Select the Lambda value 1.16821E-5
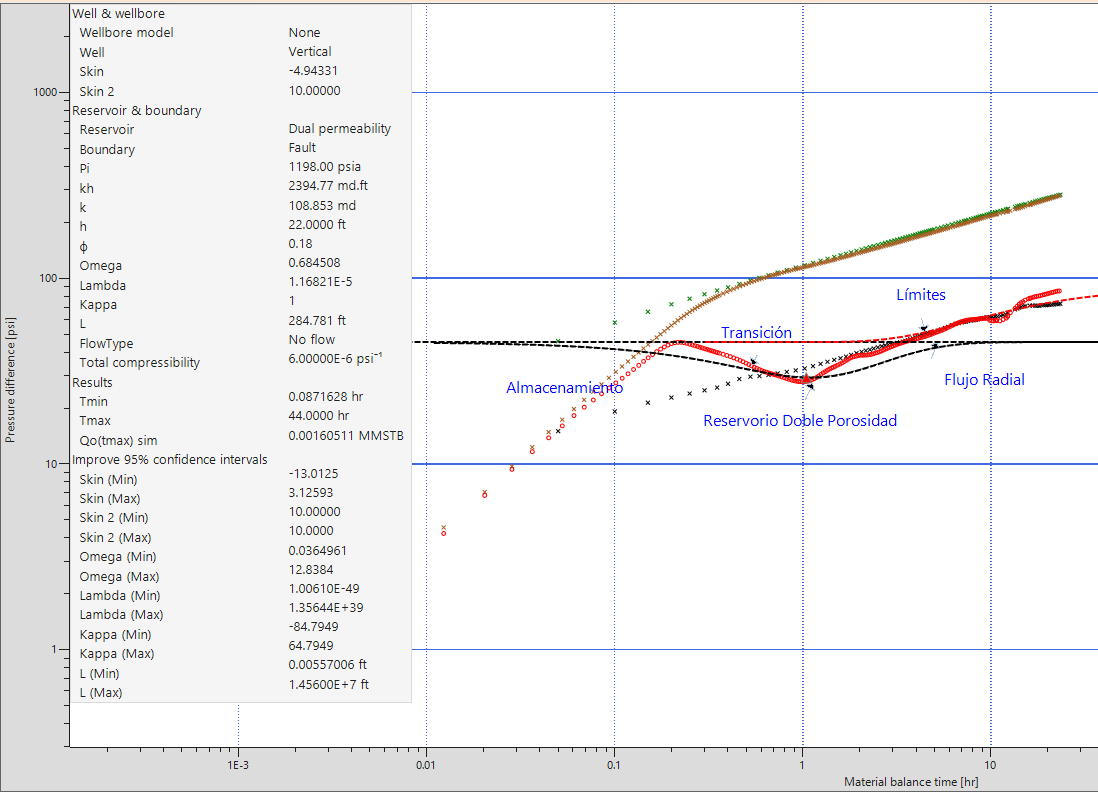 click(x=320, y=283)
